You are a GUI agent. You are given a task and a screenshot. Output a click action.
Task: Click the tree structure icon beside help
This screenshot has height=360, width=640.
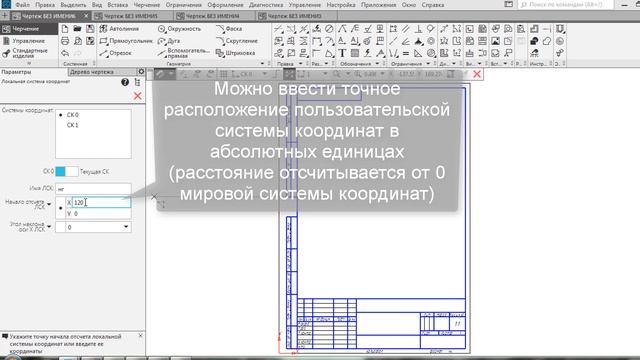pos(138,82)
